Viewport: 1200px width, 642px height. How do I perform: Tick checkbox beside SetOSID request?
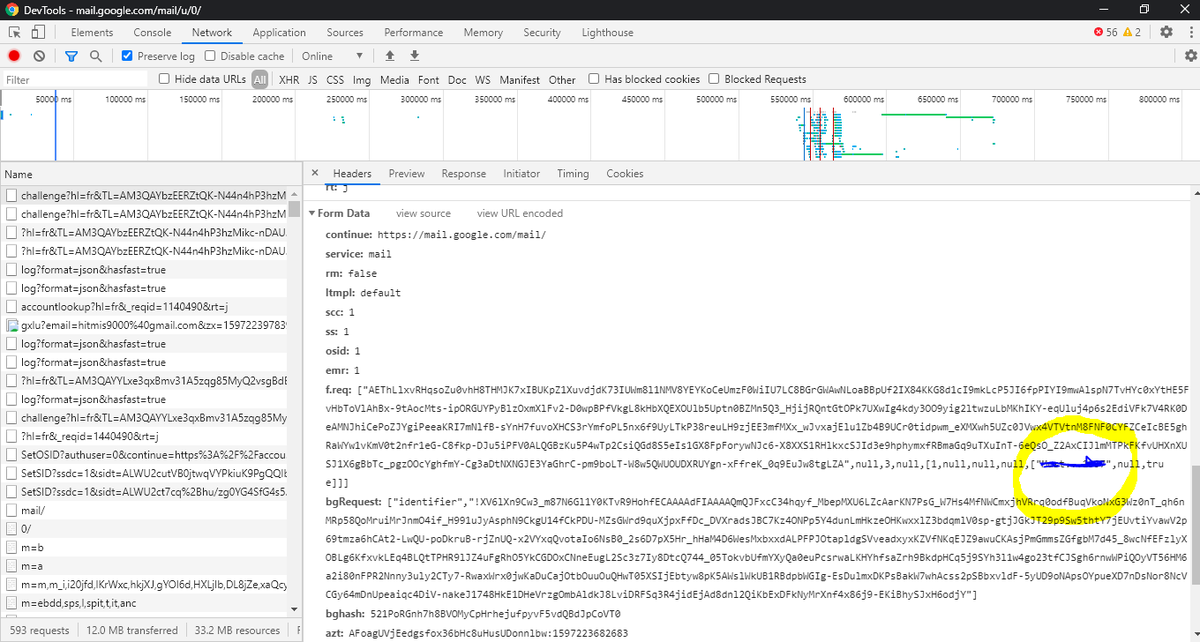tap(12, 455)
